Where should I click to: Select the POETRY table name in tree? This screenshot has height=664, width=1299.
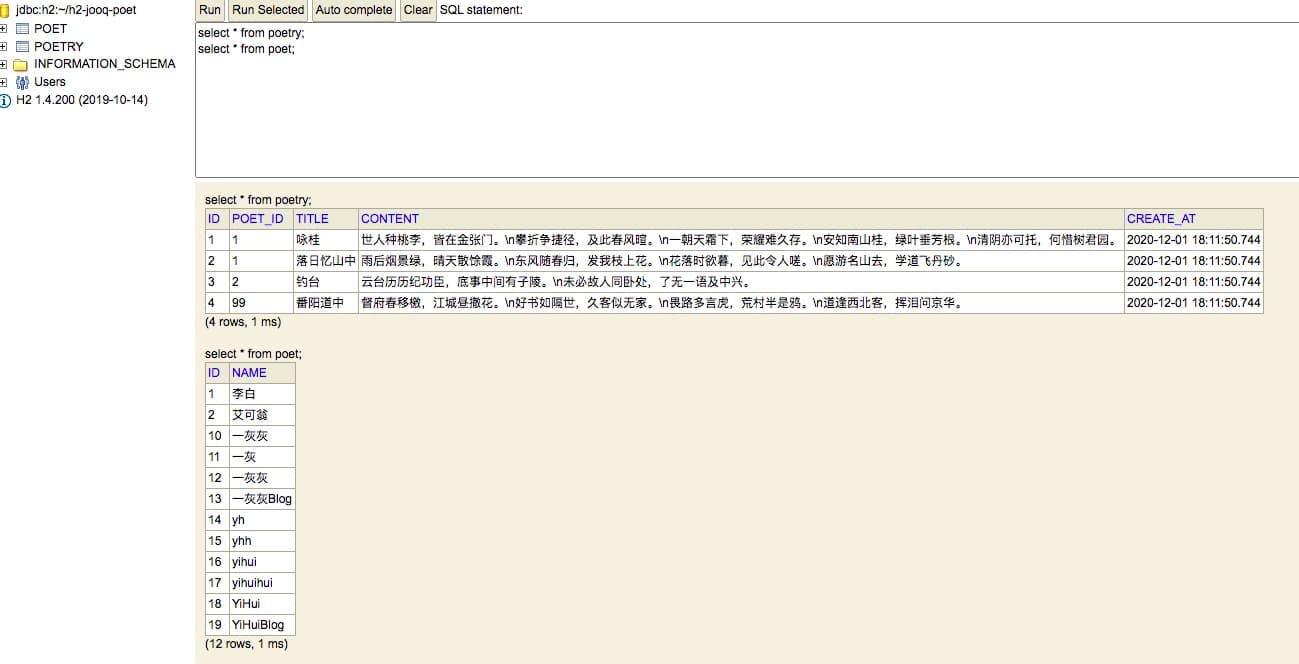(x=59, y=47)
